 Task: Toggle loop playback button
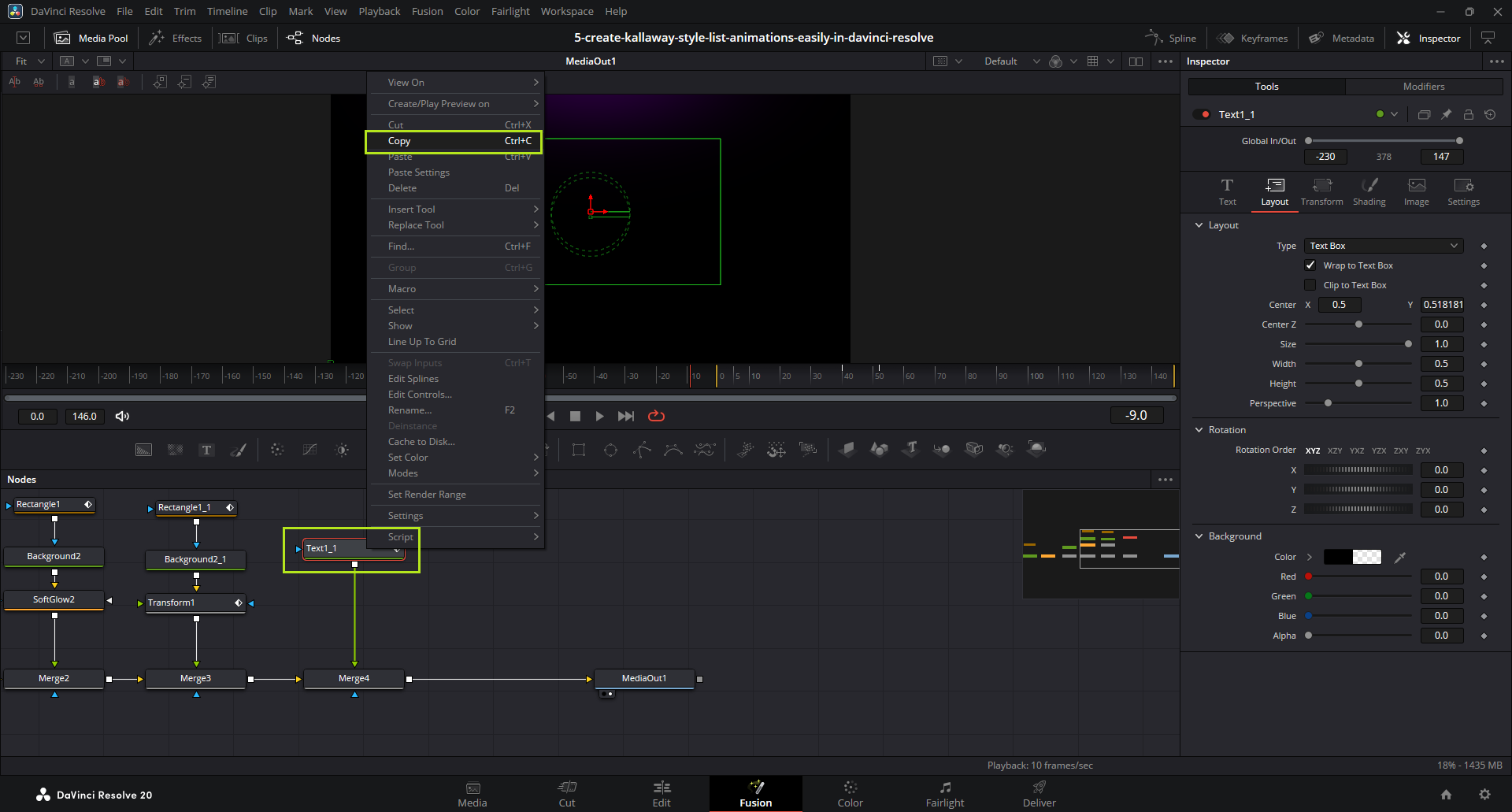656,416
